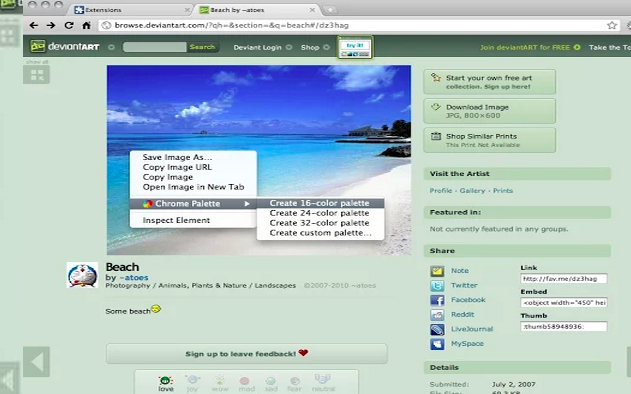This screenshot has height=394, width=631.
Task: Select the Thumb code field
Action: pyautogui.click(x=563, y=326)
